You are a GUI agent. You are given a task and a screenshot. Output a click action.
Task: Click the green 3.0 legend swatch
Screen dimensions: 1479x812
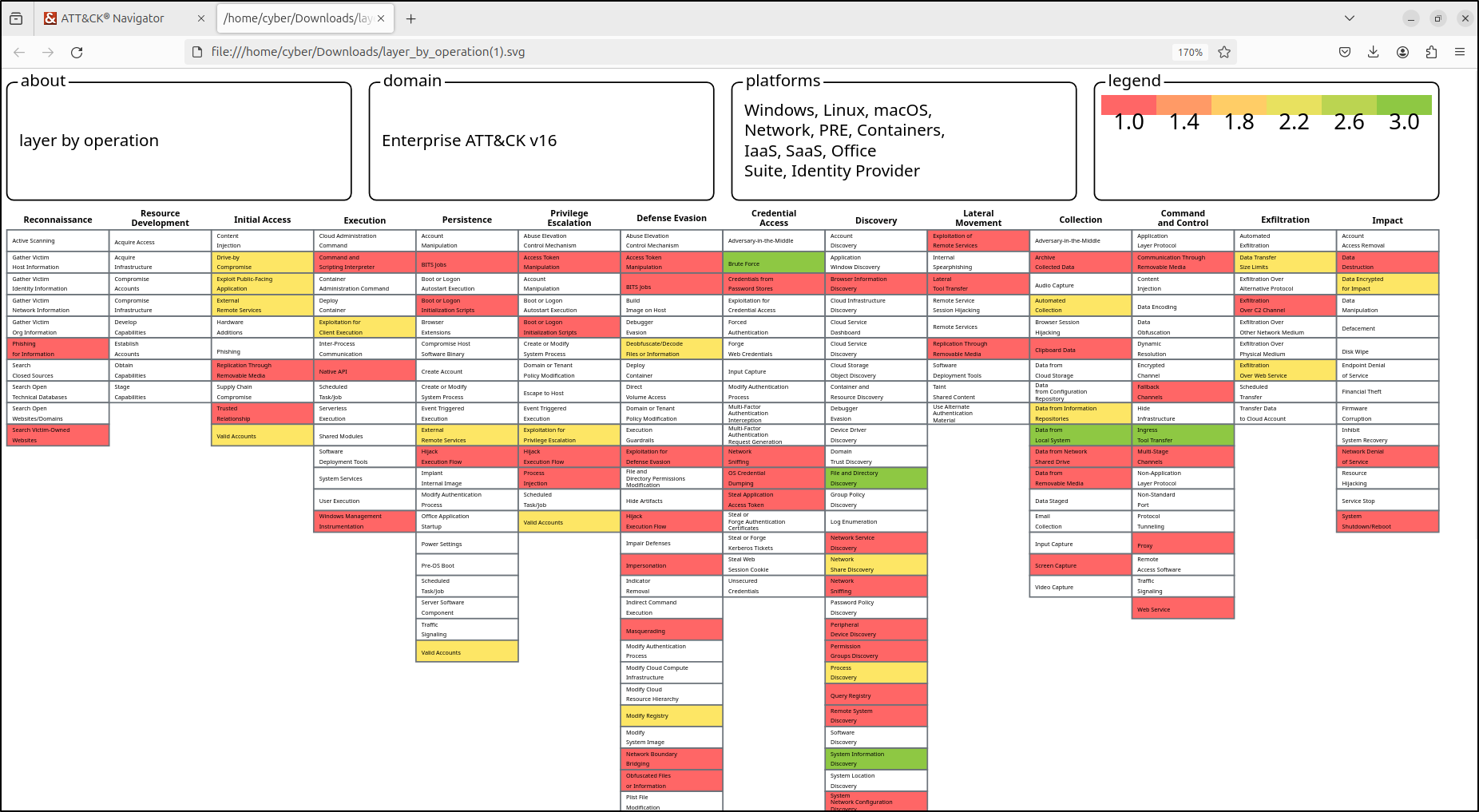coord(1404,104)
